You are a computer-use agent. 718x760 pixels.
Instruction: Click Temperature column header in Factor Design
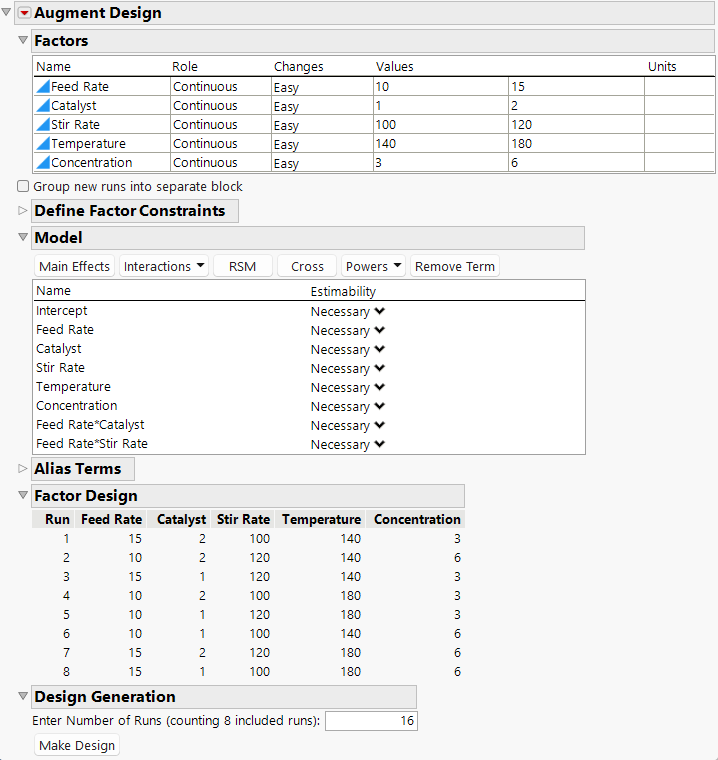321,519
